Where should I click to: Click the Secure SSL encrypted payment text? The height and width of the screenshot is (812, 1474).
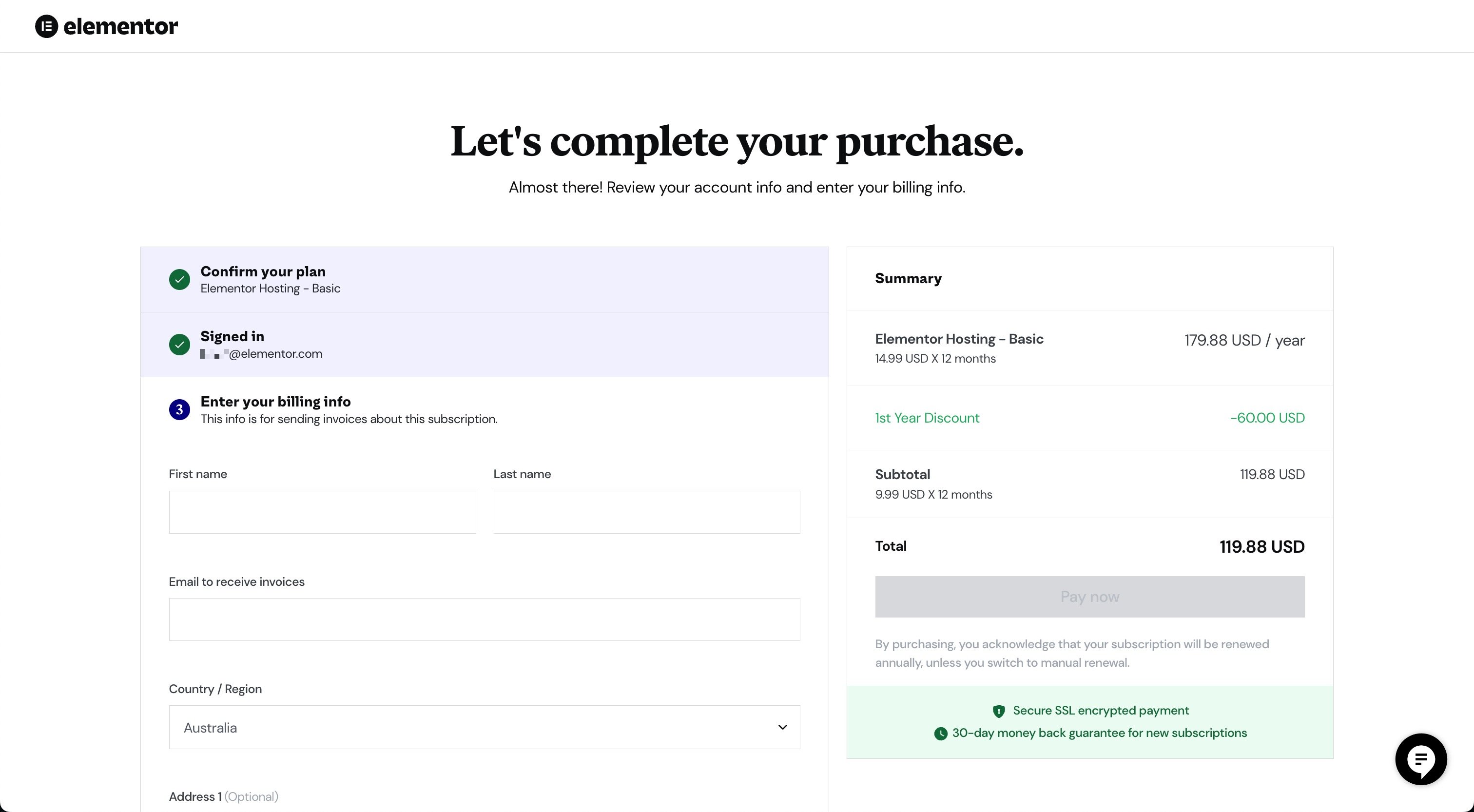[1100, 711]
